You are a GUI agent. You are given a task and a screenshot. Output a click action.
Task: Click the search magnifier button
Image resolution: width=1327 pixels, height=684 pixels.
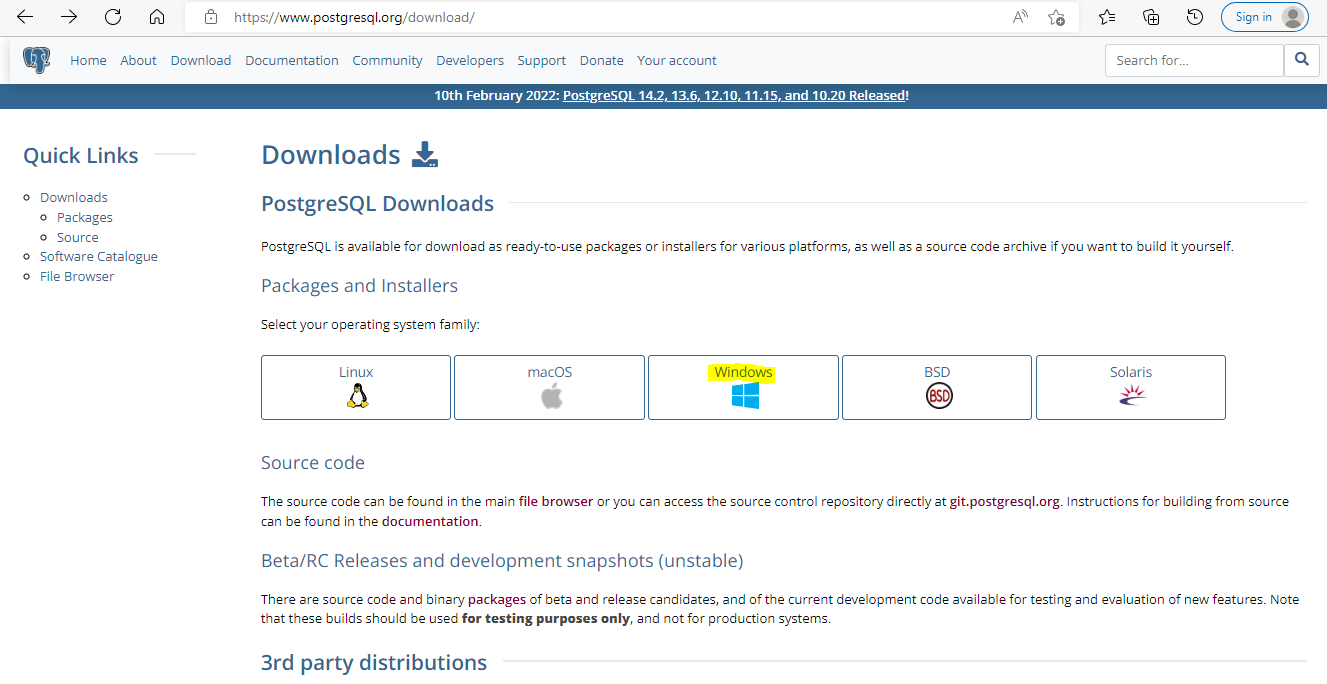1301,60
